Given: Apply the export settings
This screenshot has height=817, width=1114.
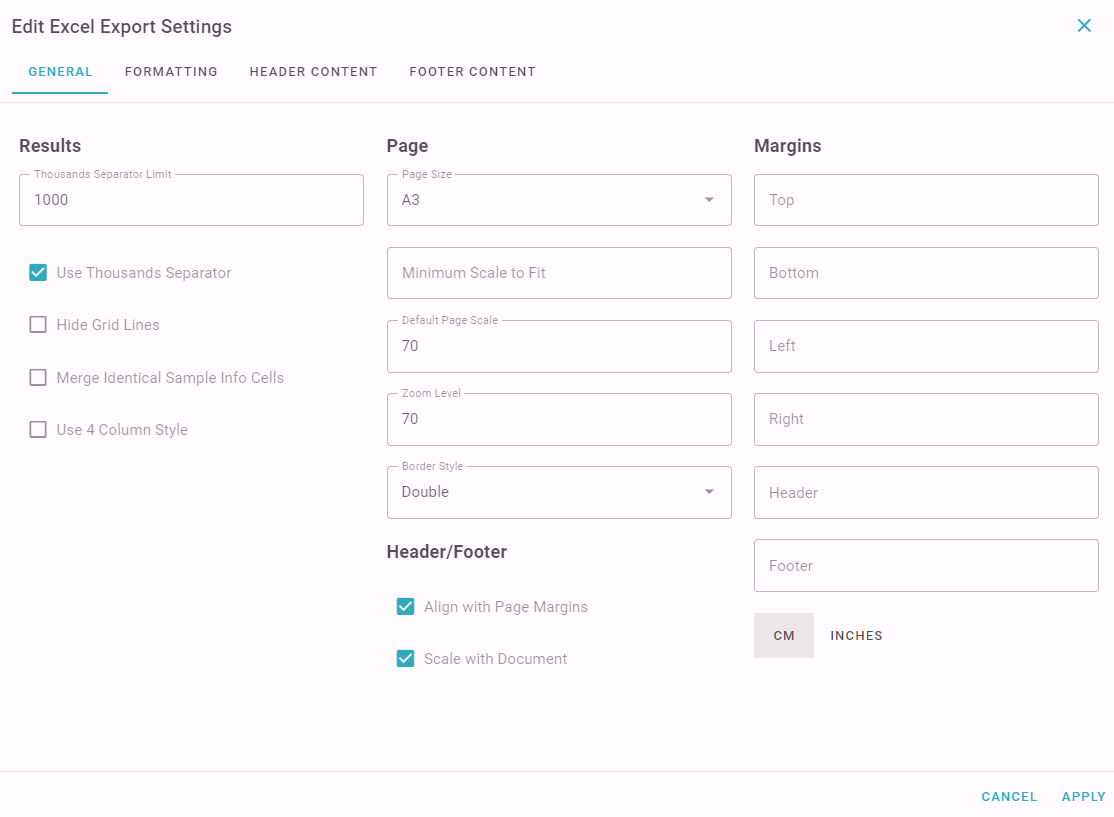Looking at the screenshot, I should pyautogui.click(x=1083, y=797).
